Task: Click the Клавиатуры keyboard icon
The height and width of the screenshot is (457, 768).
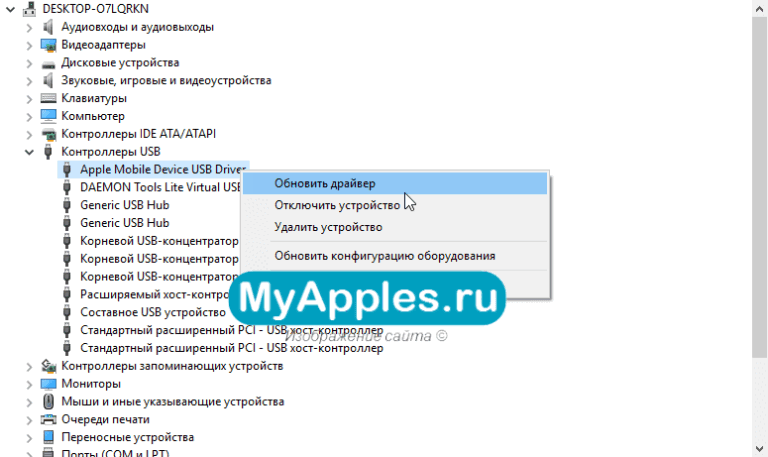Action: click(48, 98)
